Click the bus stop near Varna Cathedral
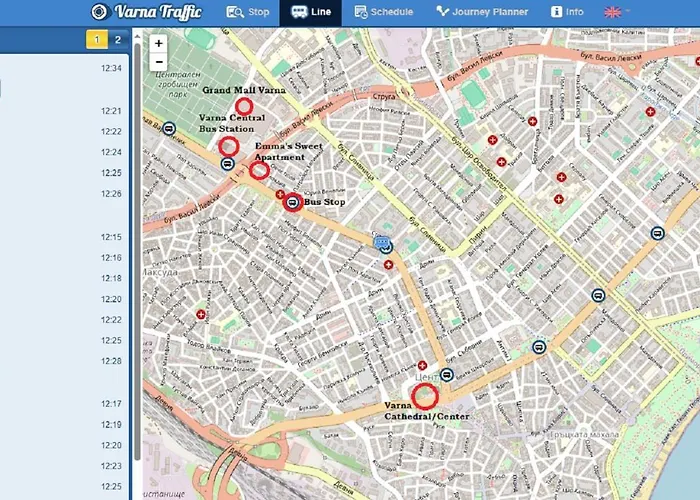Image resolution: width=700 pixels, height=500 pixels. point(447,374)
